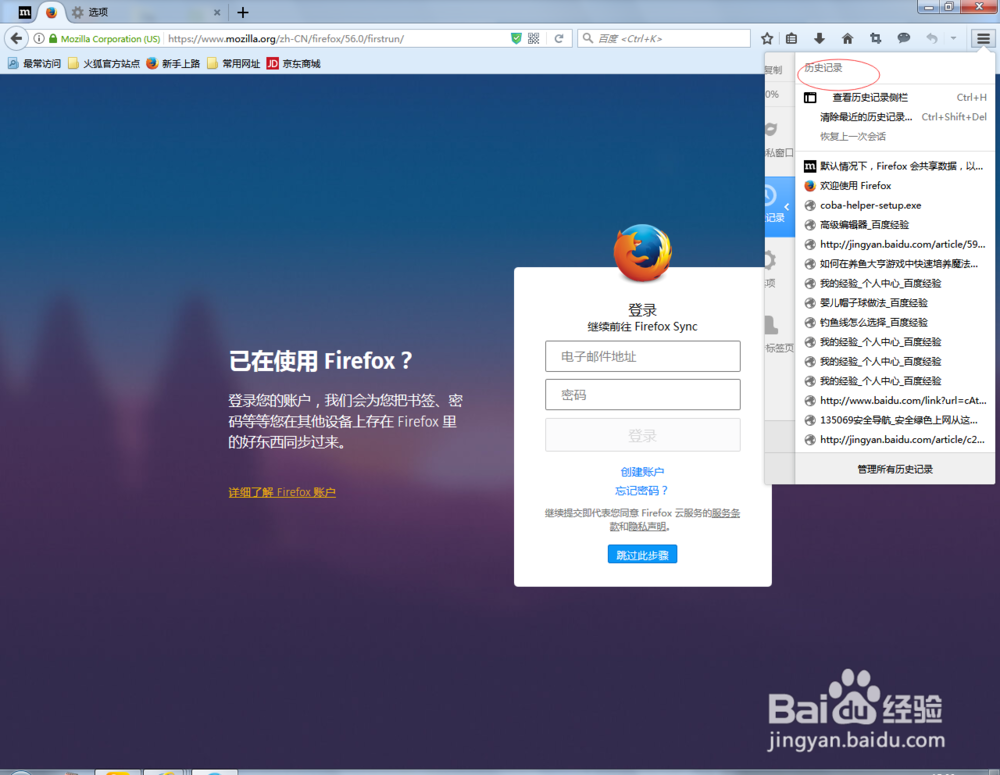Click the green padlock security icon
This screenshot has width=1000, height=775.
[x=53, y=38]
